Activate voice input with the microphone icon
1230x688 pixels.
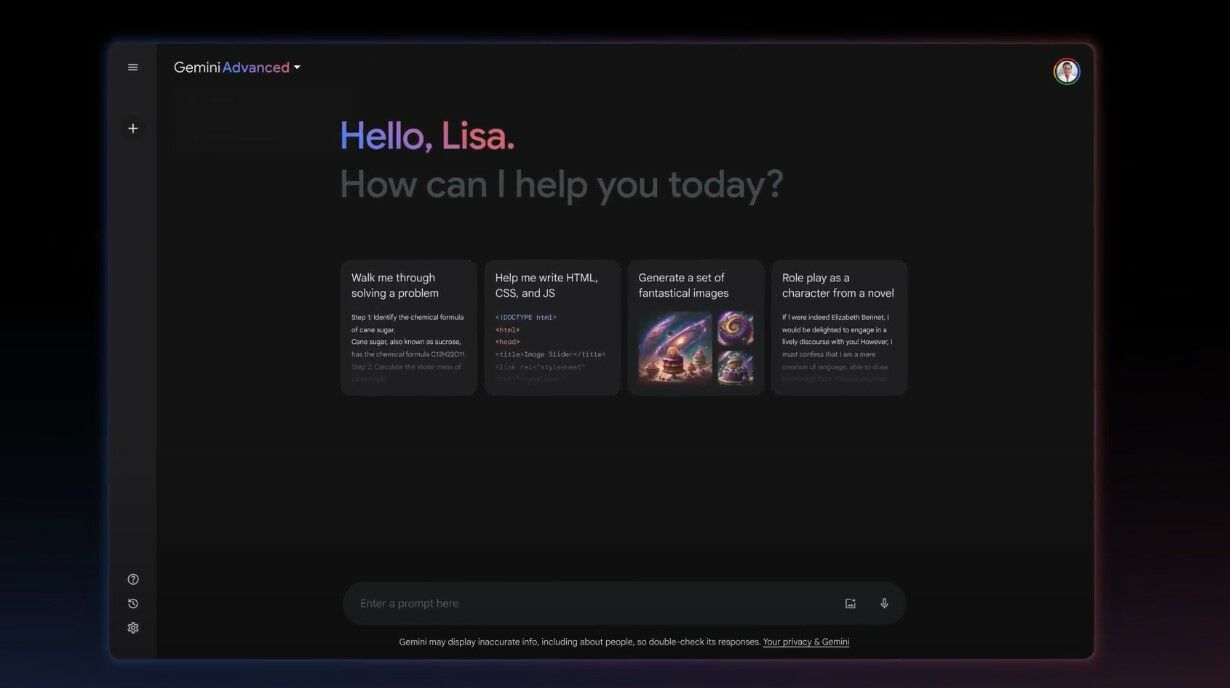pos(883,603)
